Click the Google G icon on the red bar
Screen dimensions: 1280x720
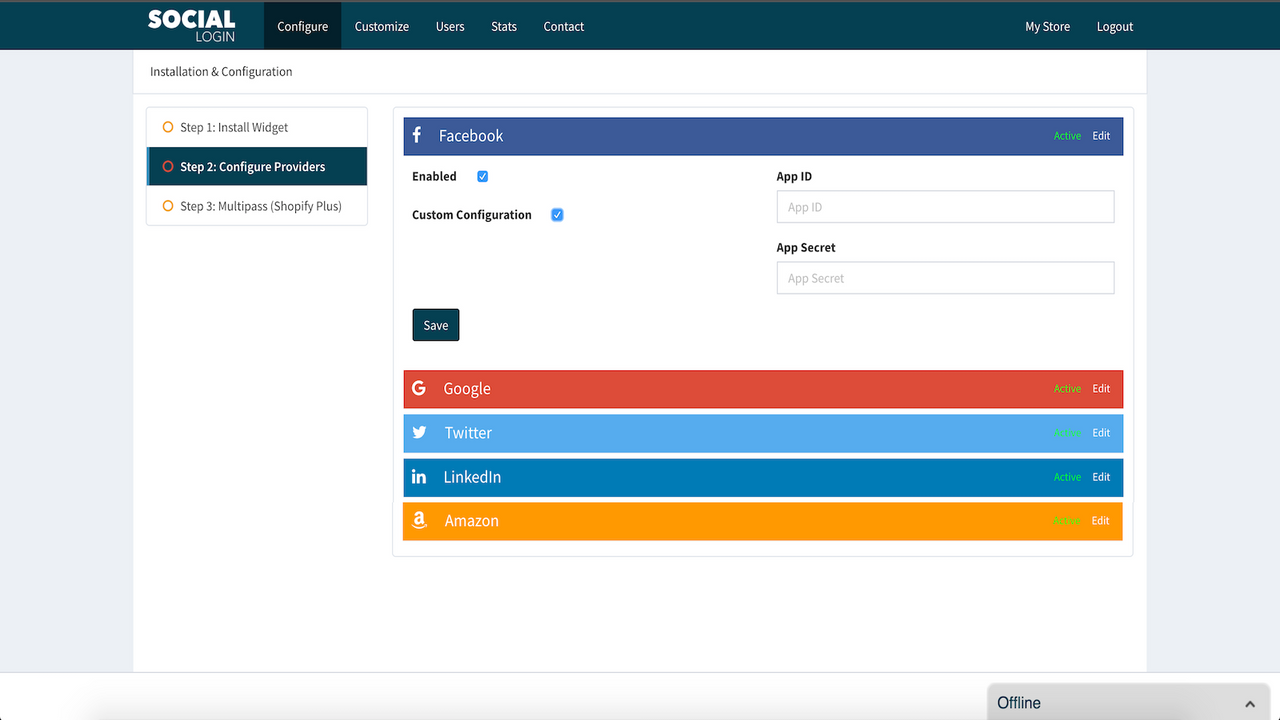click(419, 388)
